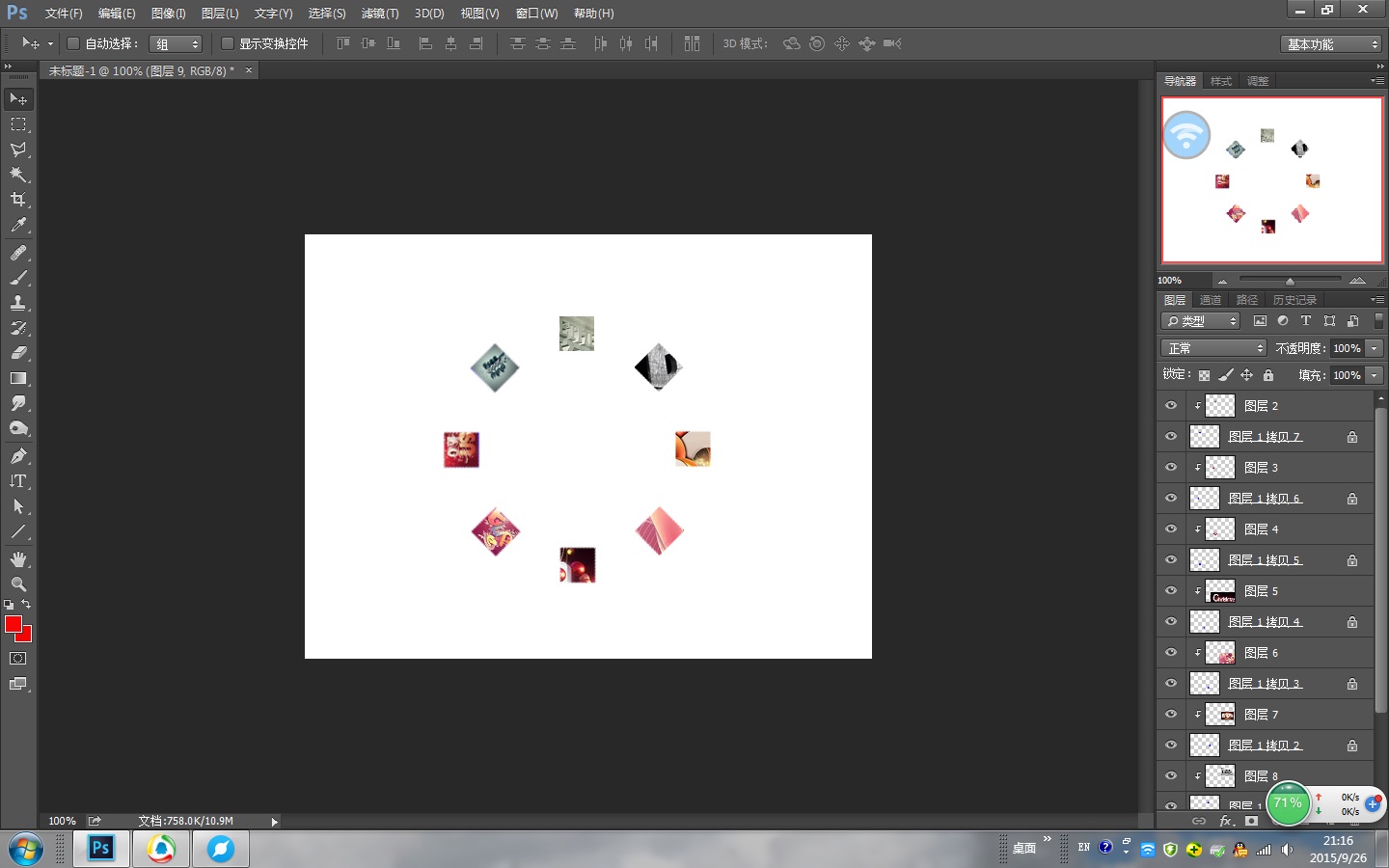Select the Crop tool
Screen dimensions: 1389x868
(18, 200)
